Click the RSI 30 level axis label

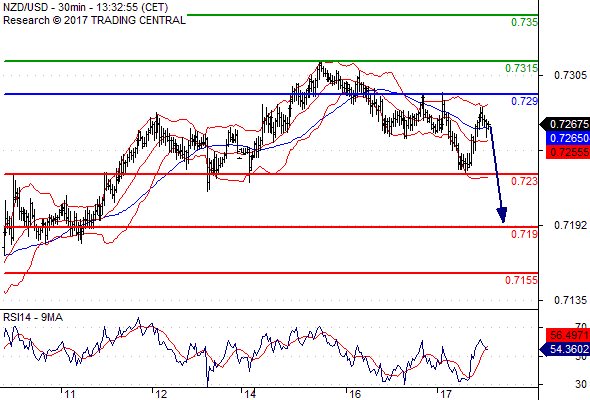tap(581, 384)
